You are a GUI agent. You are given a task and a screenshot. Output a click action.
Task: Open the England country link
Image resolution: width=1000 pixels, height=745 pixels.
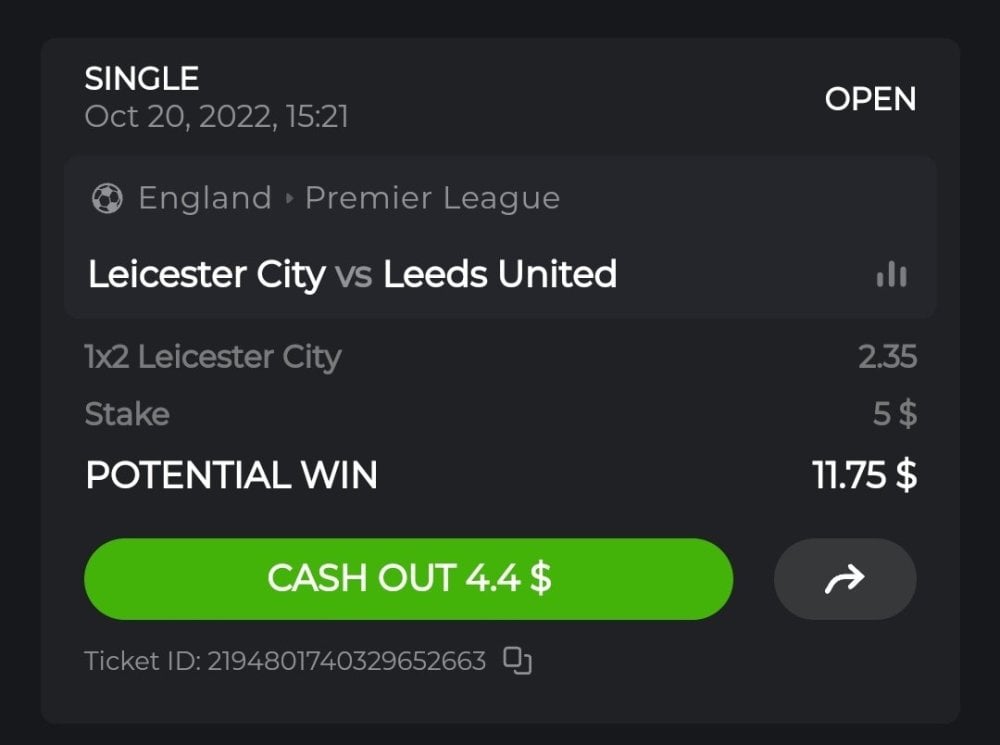(x=205, y=198)
